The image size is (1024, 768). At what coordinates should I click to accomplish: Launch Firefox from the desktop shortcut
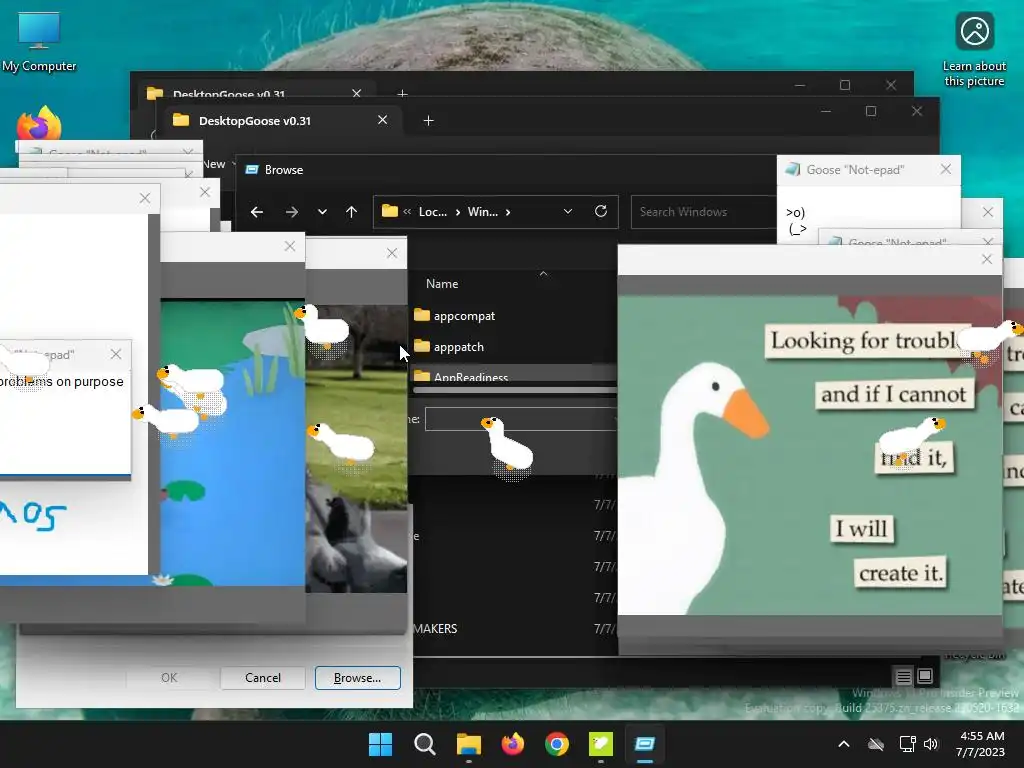[39, 123]
